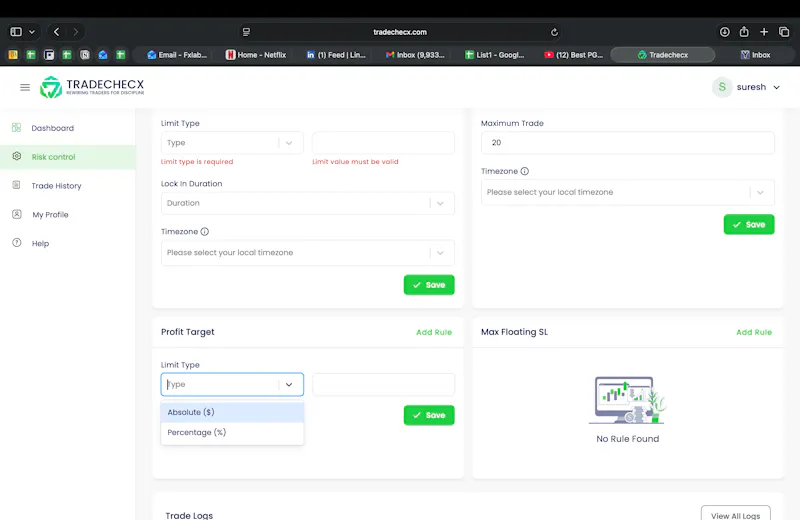Click View All Logs button
Screen dimensions: 800x520
tap(736, 515)
